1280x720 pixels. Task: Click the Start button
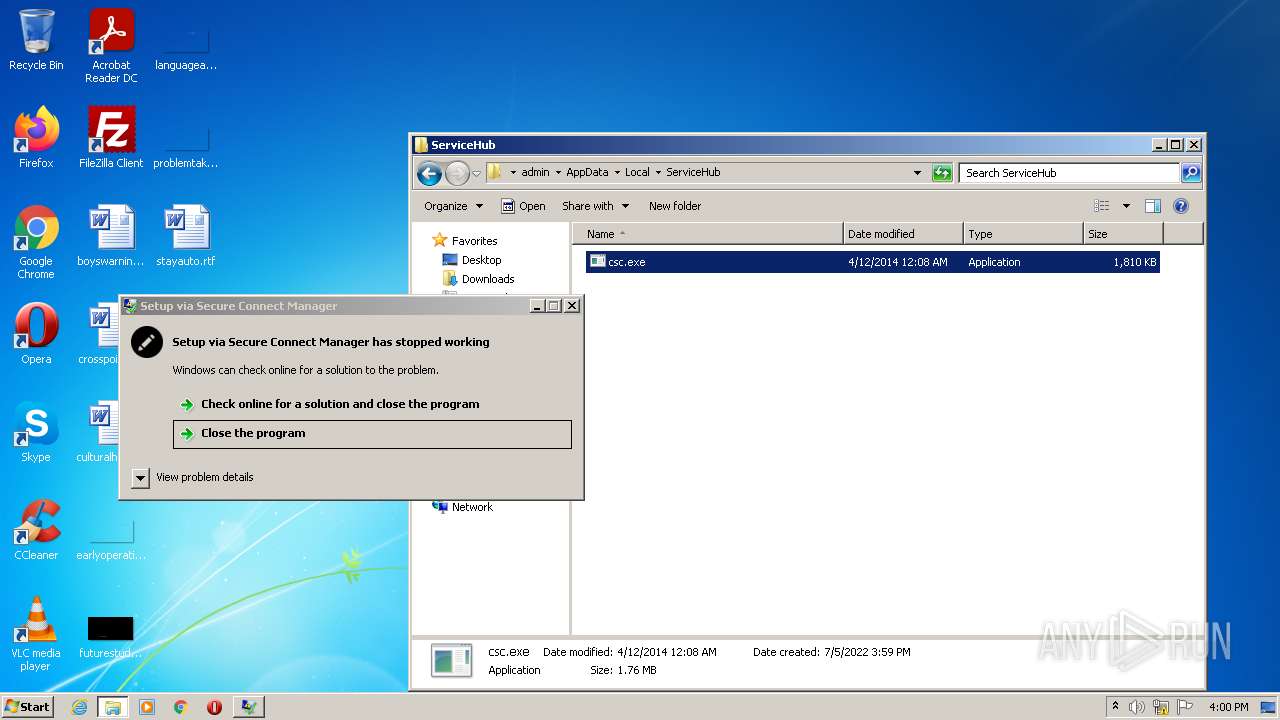pyautogui.click(x=28, y=707)
